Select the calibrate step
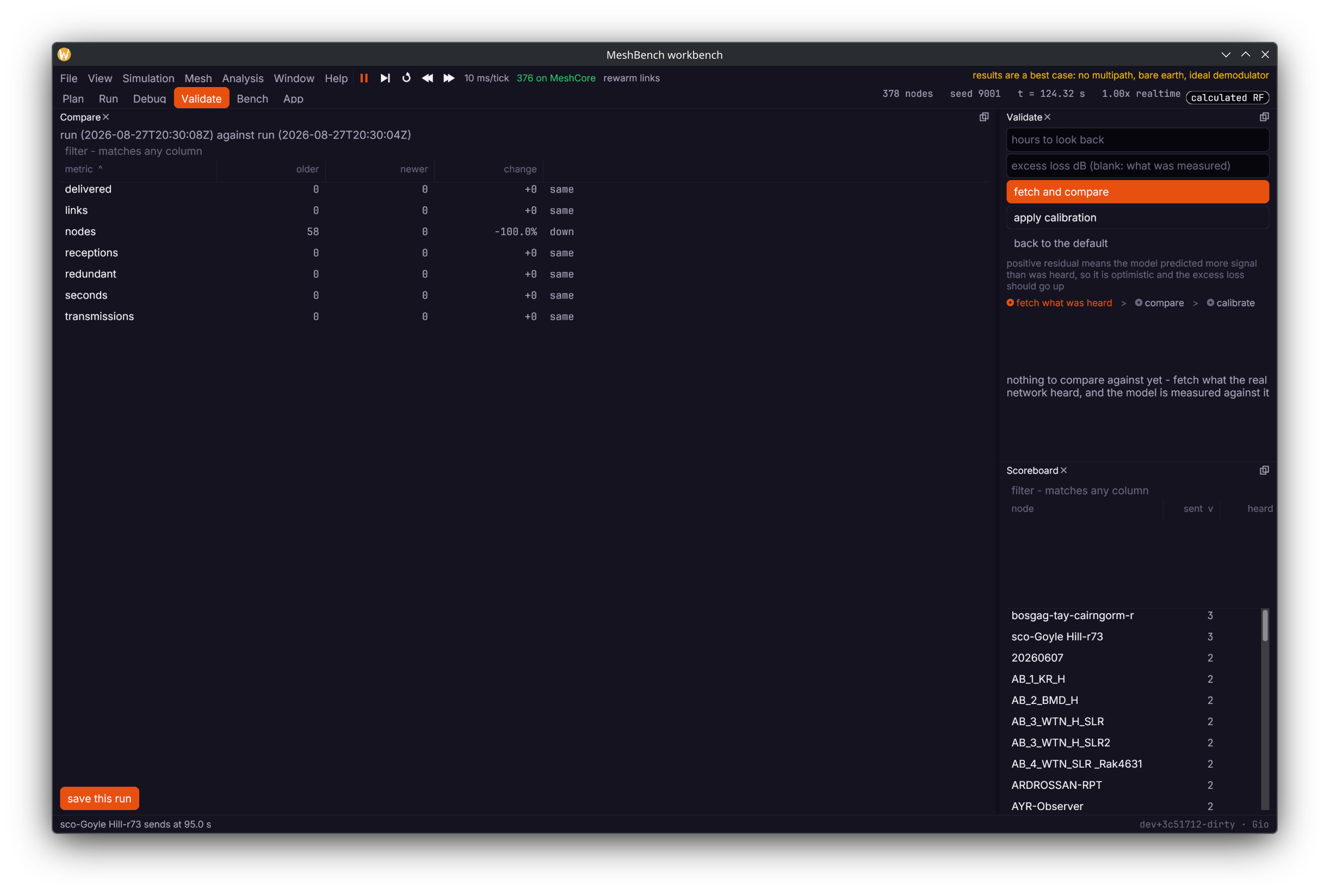The height and width of the screenshot is (896, 1330). tap(1230, 303)
